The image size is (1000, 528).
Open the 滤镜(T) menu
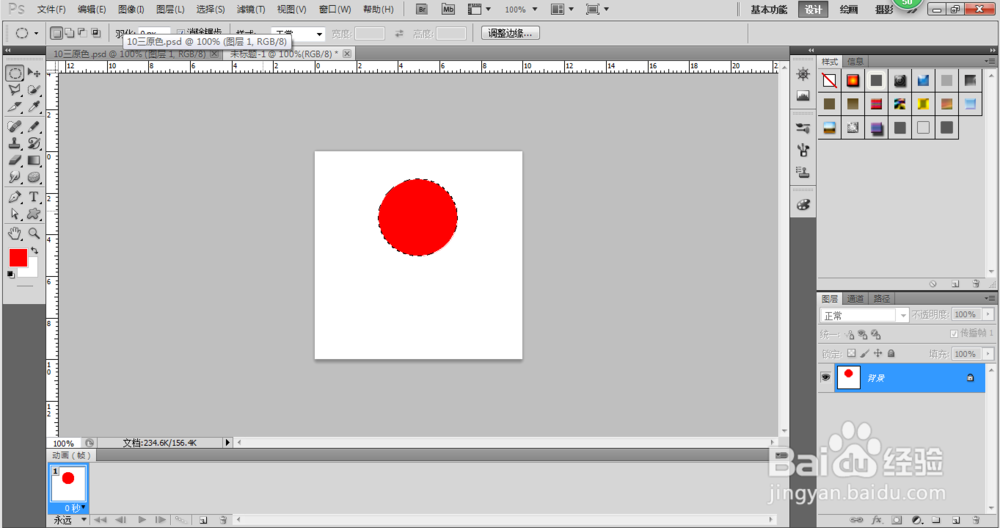pos(251,10)
